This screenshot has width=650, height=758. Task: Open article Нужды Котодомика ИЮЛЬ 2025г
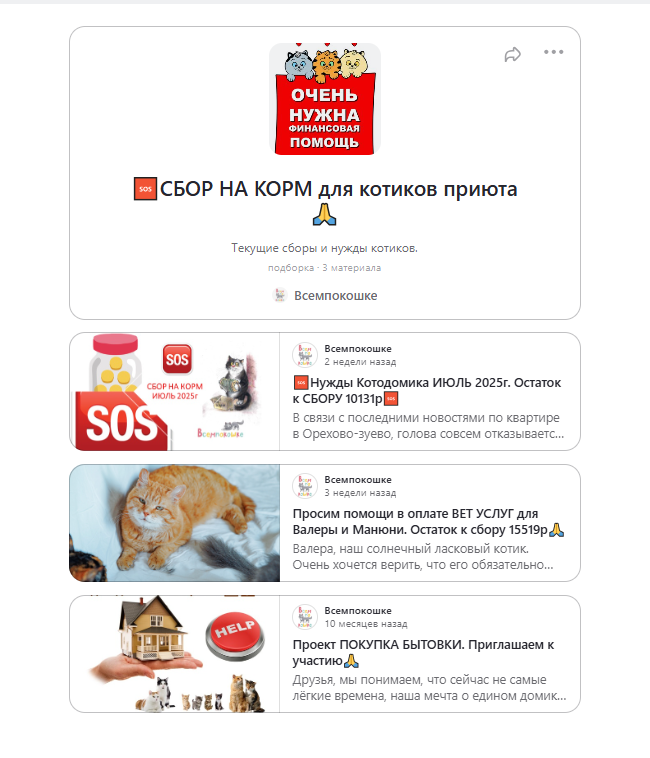427,391
